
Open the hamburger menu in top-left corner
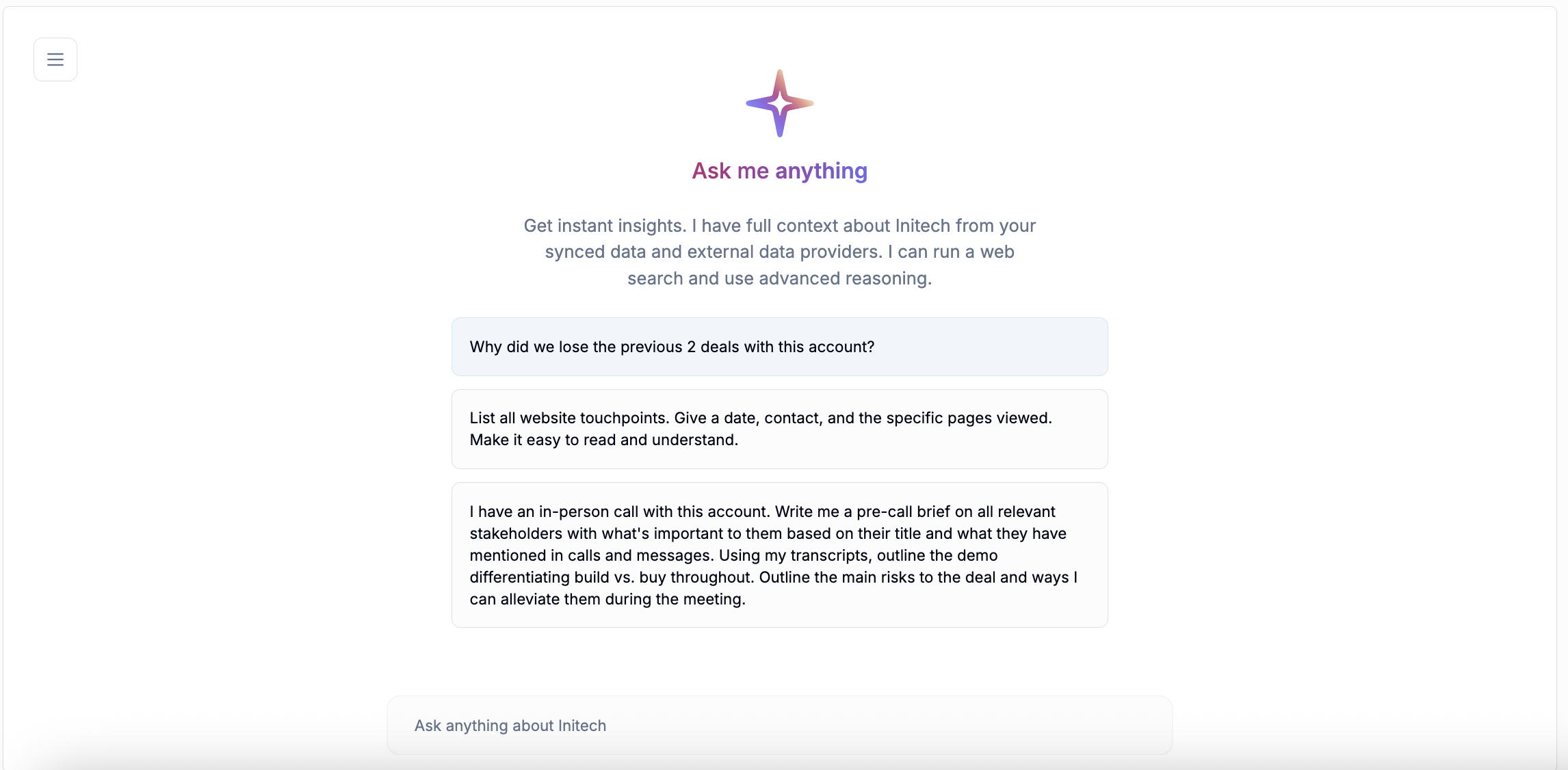pyautogui.click(x=55, y=59)
